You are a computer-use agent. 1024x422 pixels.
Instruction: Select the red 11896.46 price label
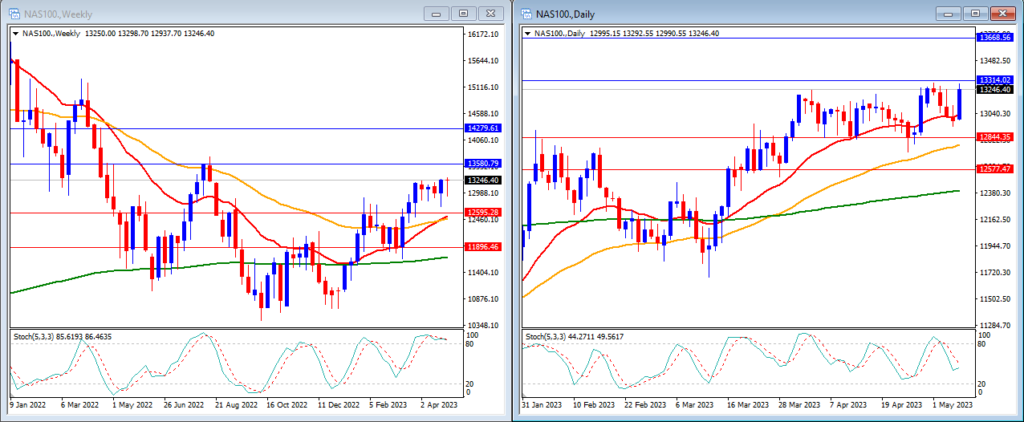(x=483, y=248)
